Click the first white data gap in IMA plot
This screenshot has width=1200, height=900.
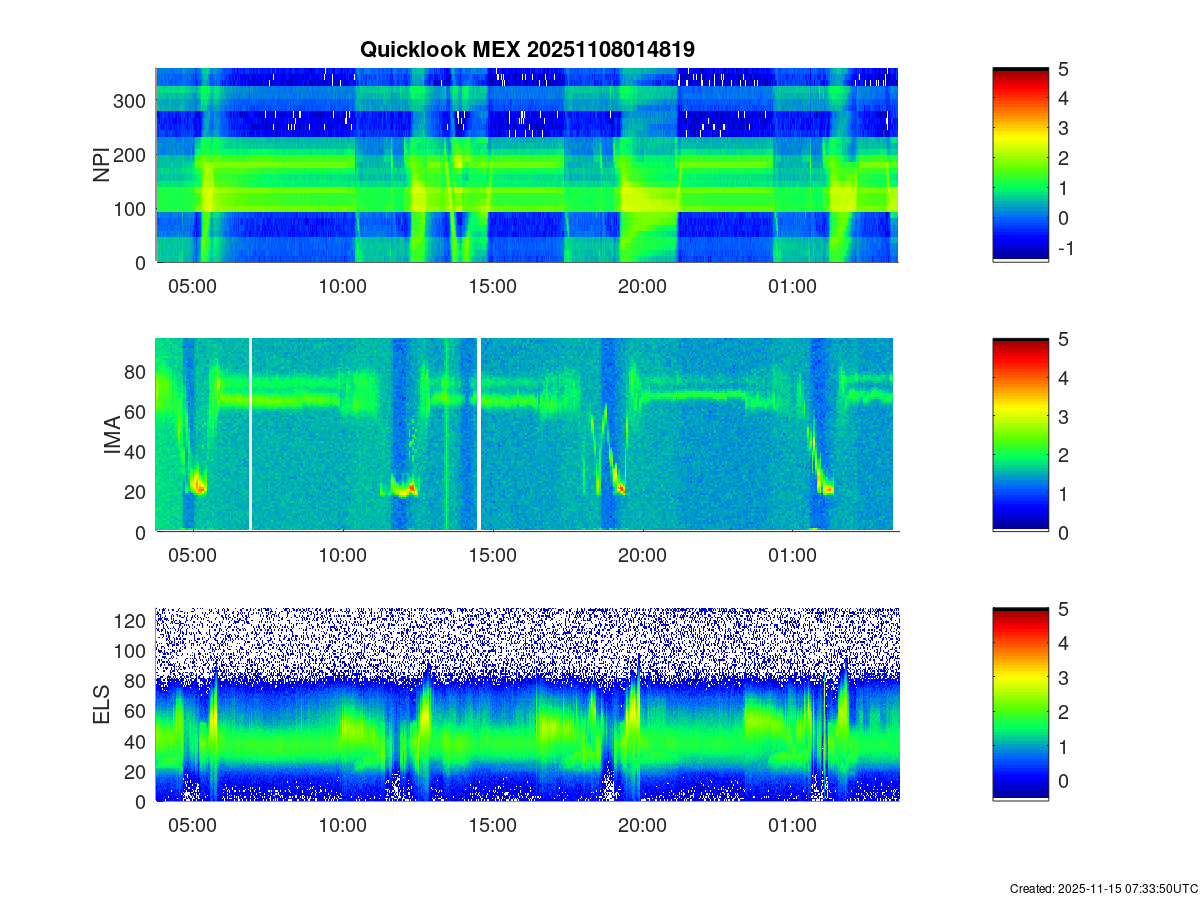[250, 434]
